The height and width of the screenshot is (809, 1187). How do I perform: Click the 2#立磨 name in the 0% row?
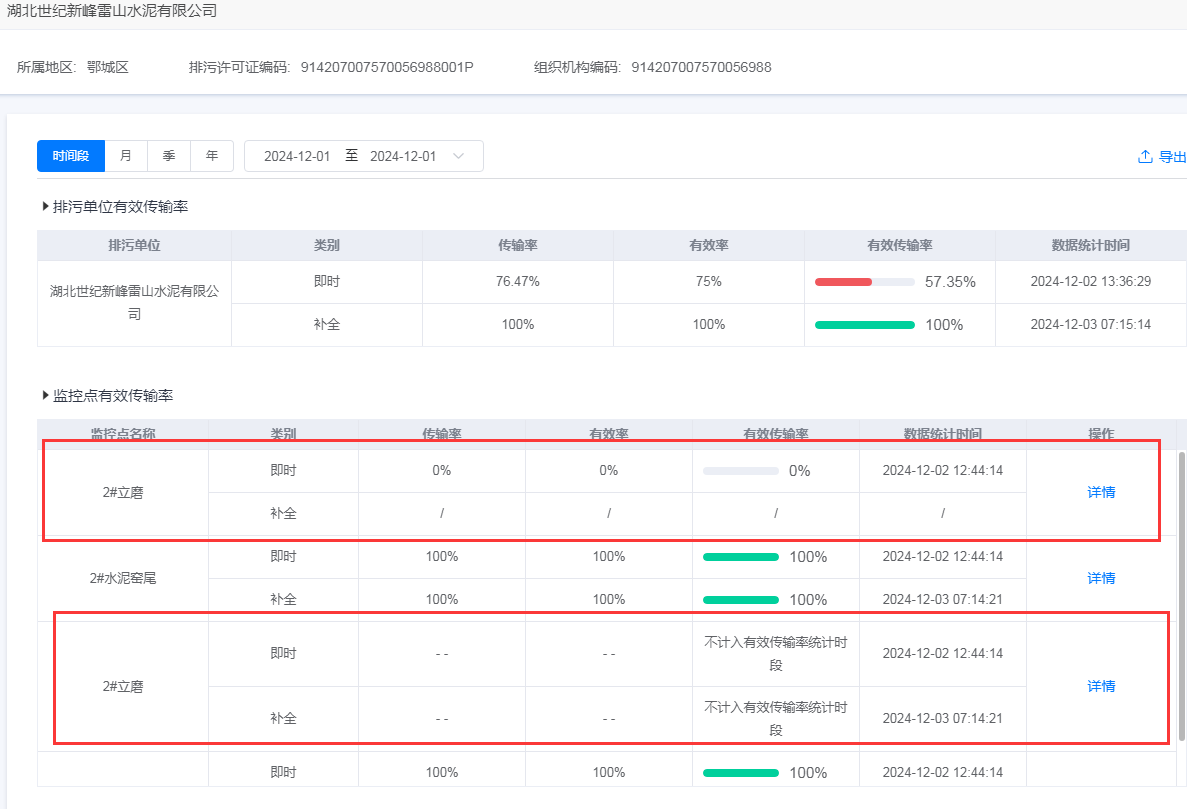123,492
